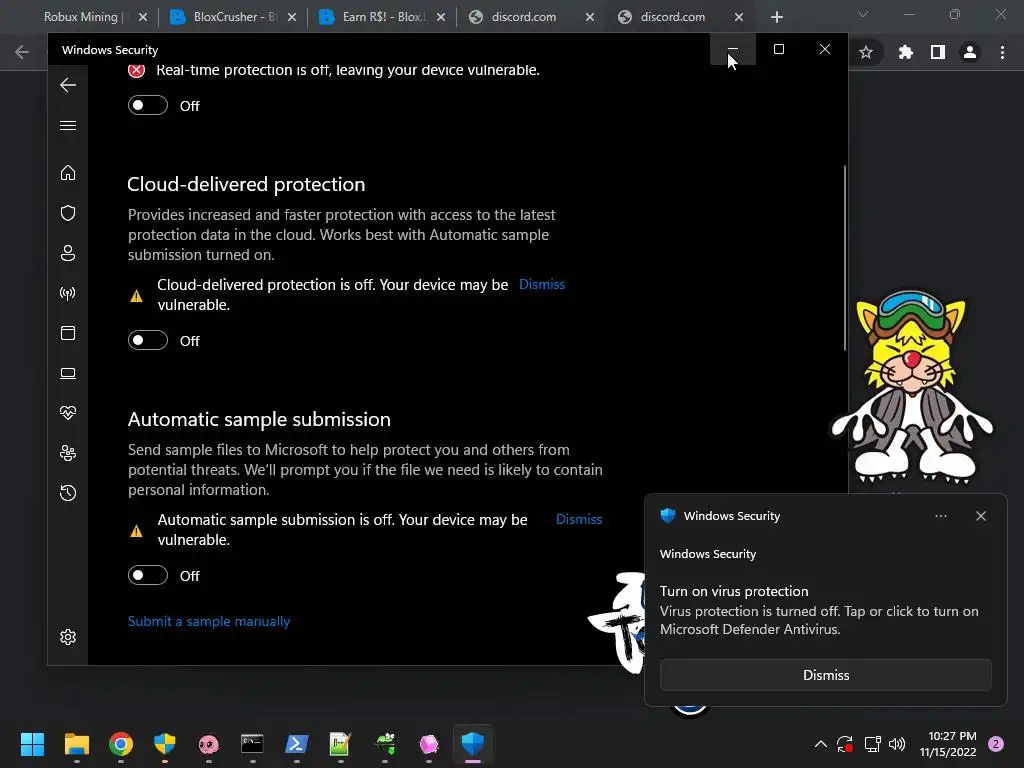Screen dimensions: 1024x768
Task: Turn on Real-time protection toggle
Action: tap(148, 105)
